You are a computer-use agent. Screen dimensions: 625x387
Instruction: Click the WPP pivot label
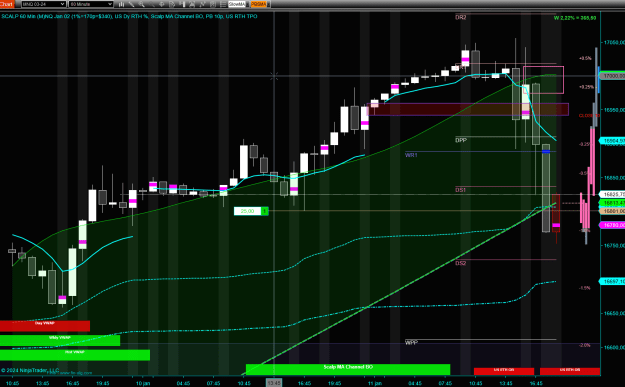(x=411, y=342)
